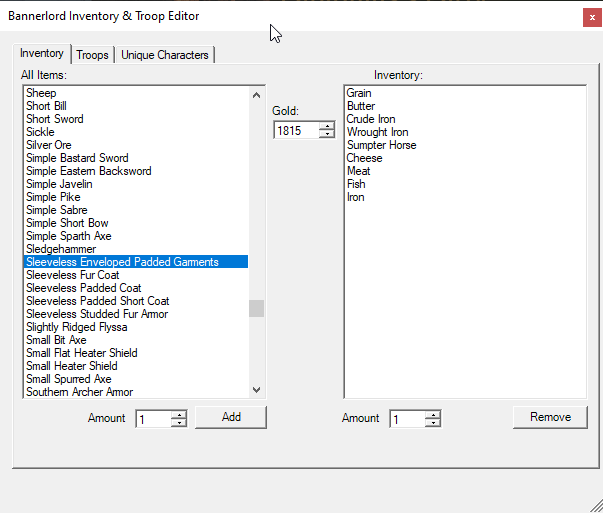Decrease Gold with the down arrow

(327, 134)
